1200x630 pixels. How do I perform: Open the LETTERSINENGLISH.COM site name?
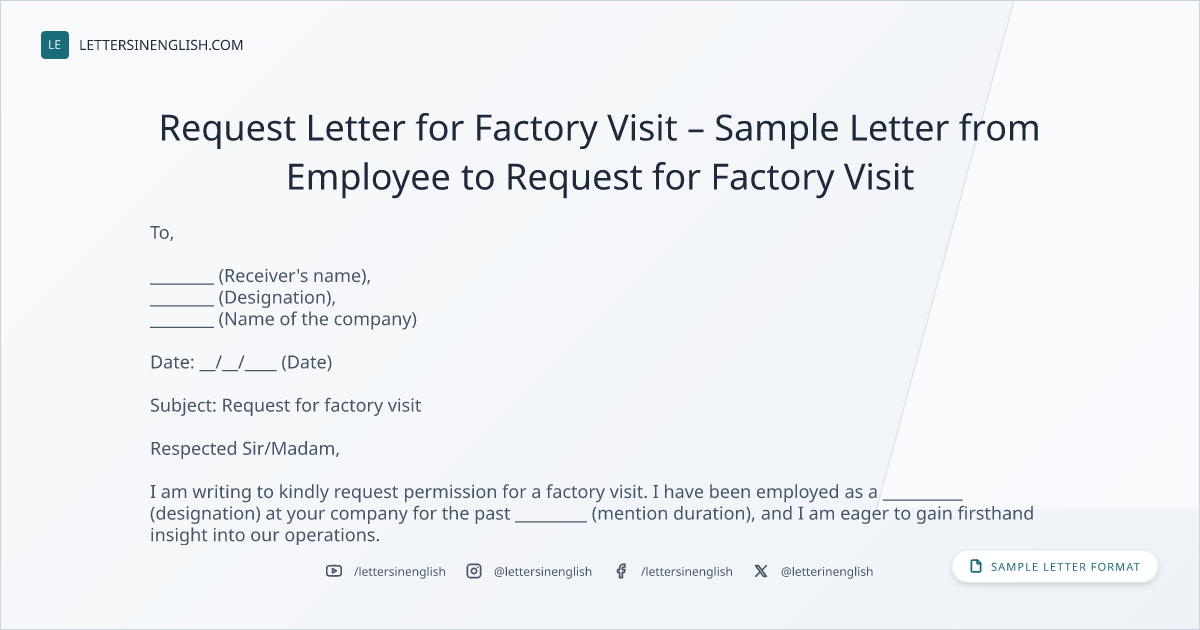161,45
